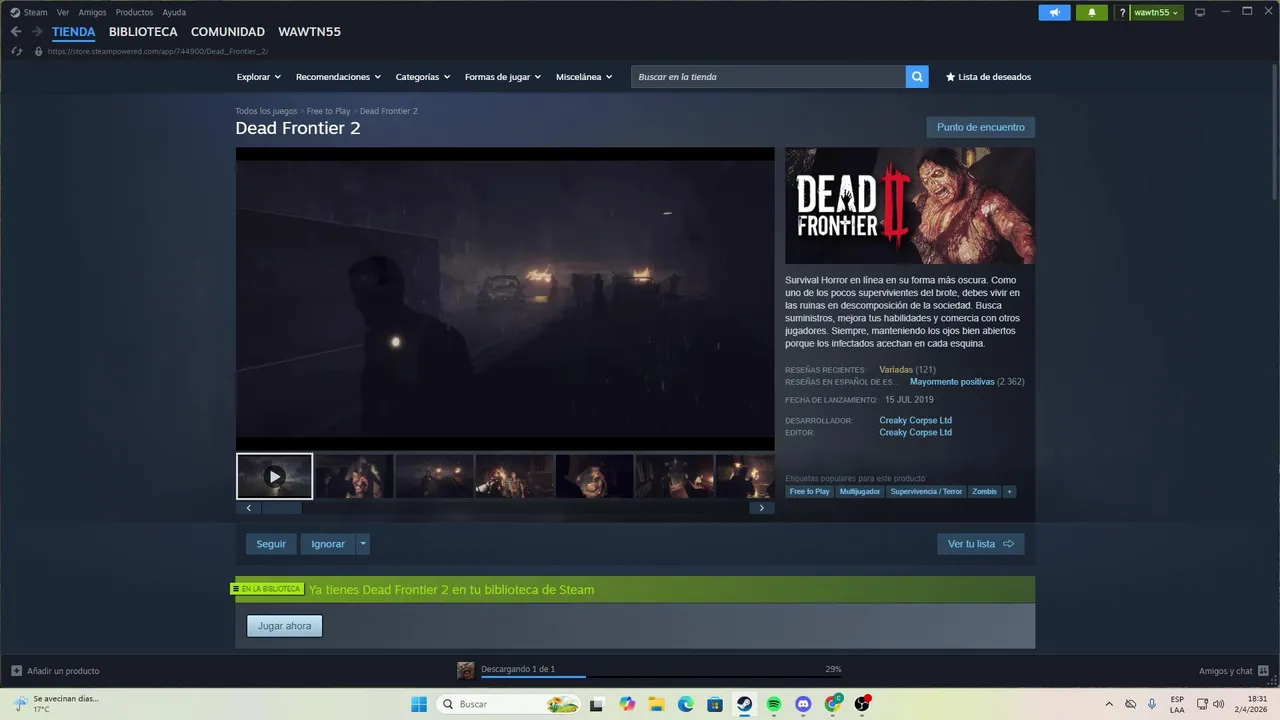This screenshot has width=1280, height=720.
Task: Go back with the back arrow
Action: point(16,32)
